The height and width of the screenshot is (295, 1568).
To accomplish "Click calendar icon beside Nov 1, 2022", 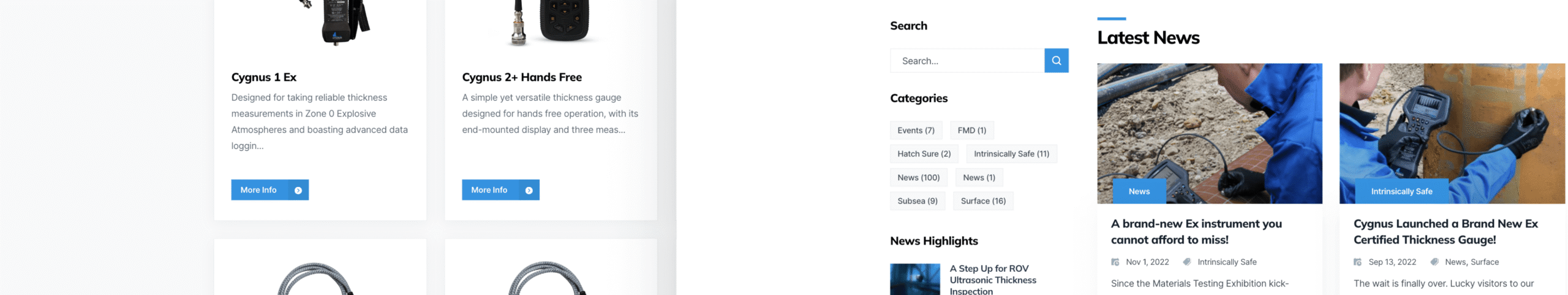I will [x=1115, y=262].
